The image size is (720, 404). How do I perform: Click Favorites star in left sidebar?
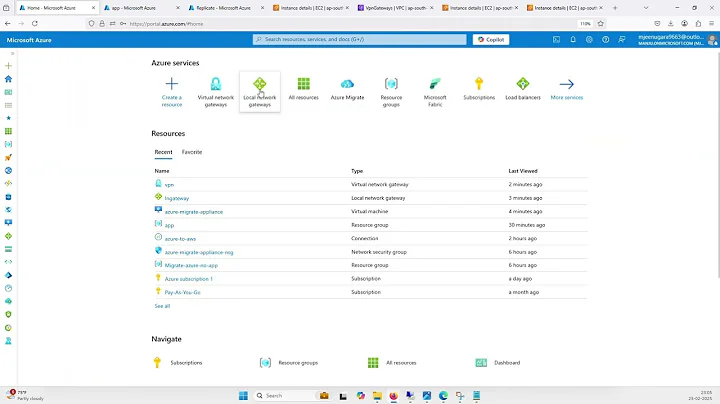[x=8, y=118]
